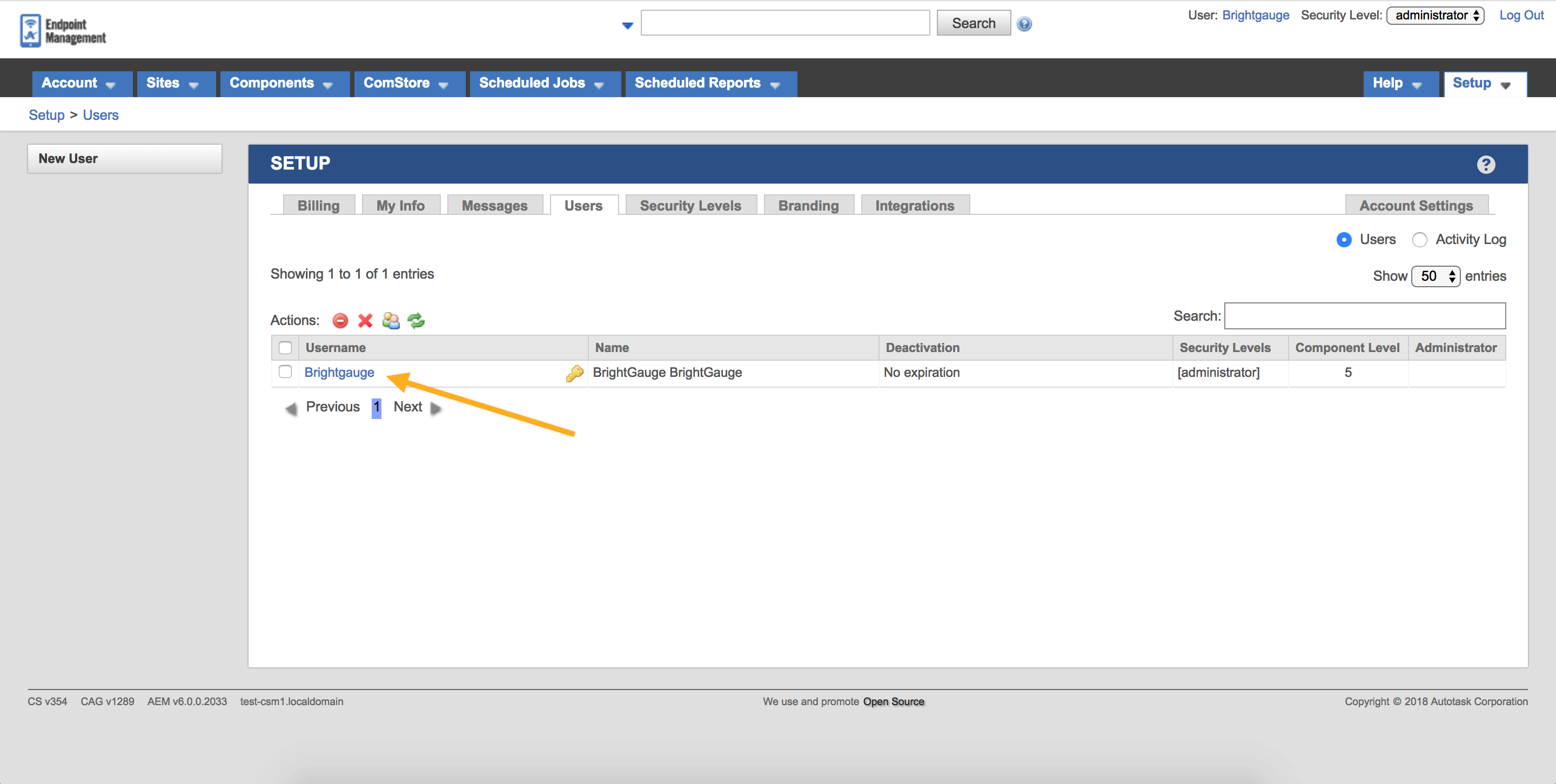Click the blue help icon next to Search button

(1024, 24)
